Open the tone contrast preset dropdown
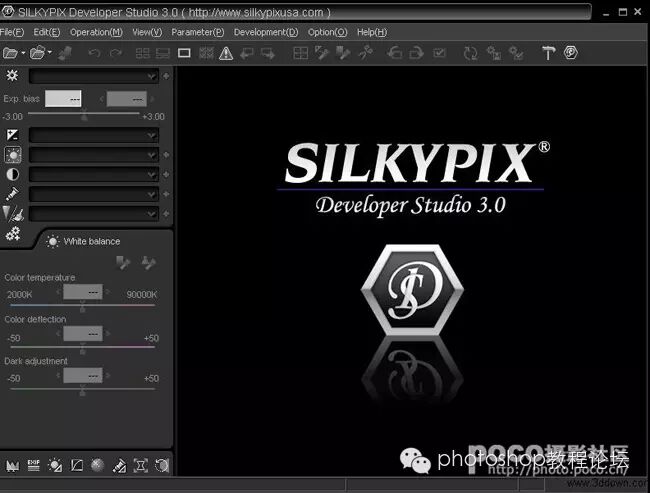This screenshot has height=493, width=650. coord(93,175)
